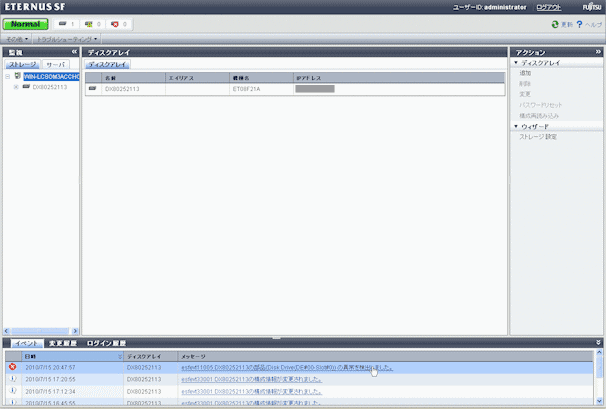Switch to the ログイン履歴 tab
The width and height of the screenshot is (606, 409).
point(106,343)
